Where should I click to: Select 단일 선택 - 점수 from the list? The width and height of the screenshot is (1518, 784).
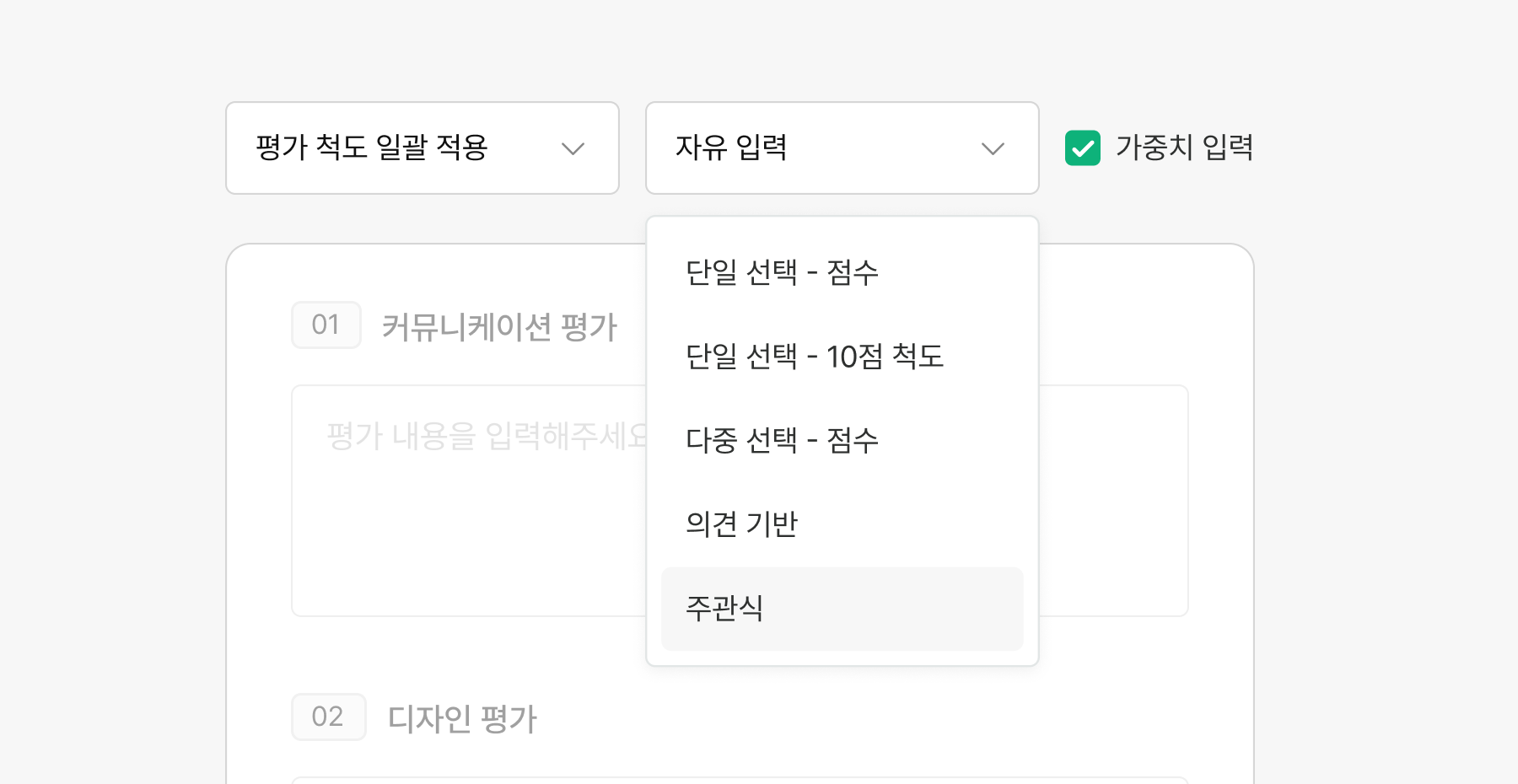tap(782, 272)
